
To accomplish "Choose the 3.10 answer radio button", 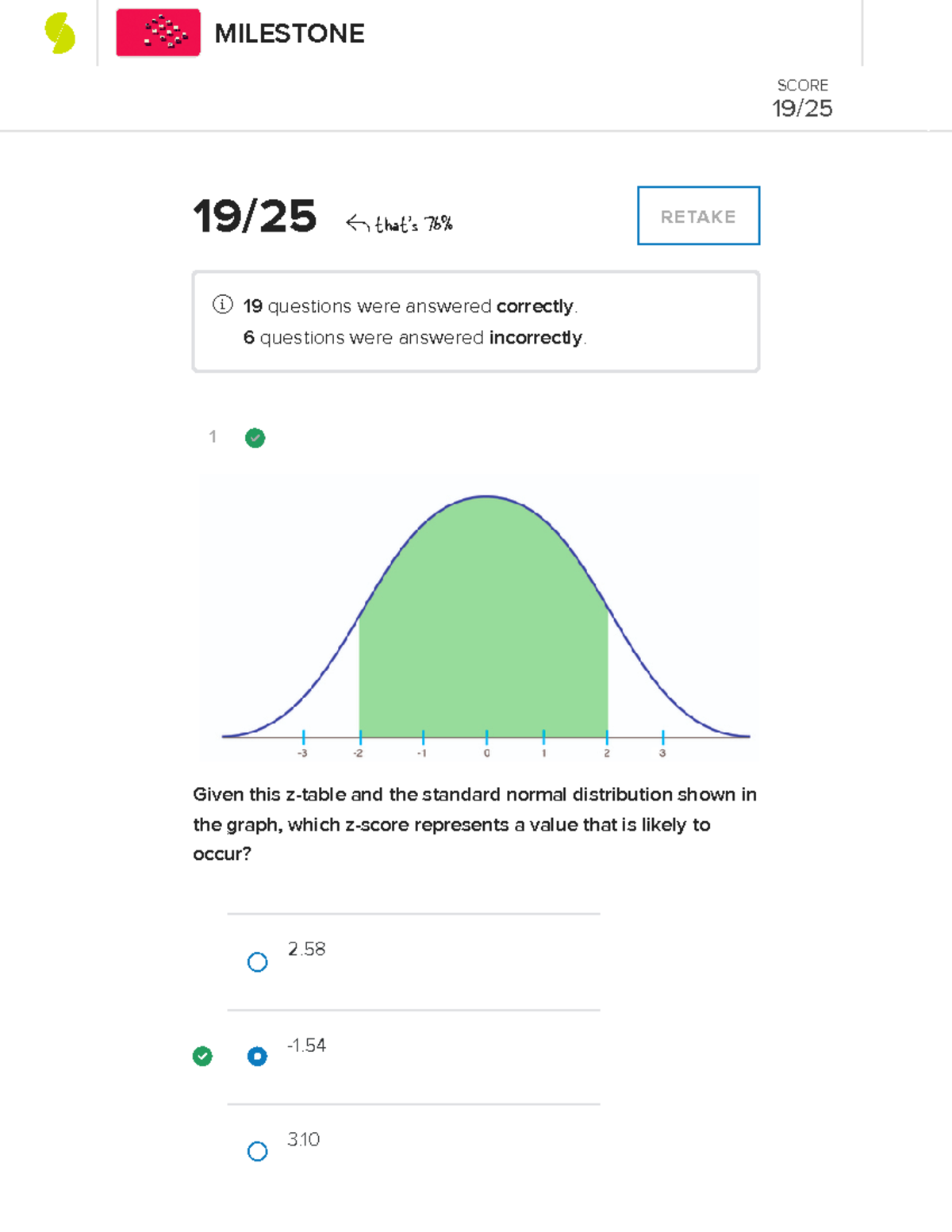I will 257,1151.
